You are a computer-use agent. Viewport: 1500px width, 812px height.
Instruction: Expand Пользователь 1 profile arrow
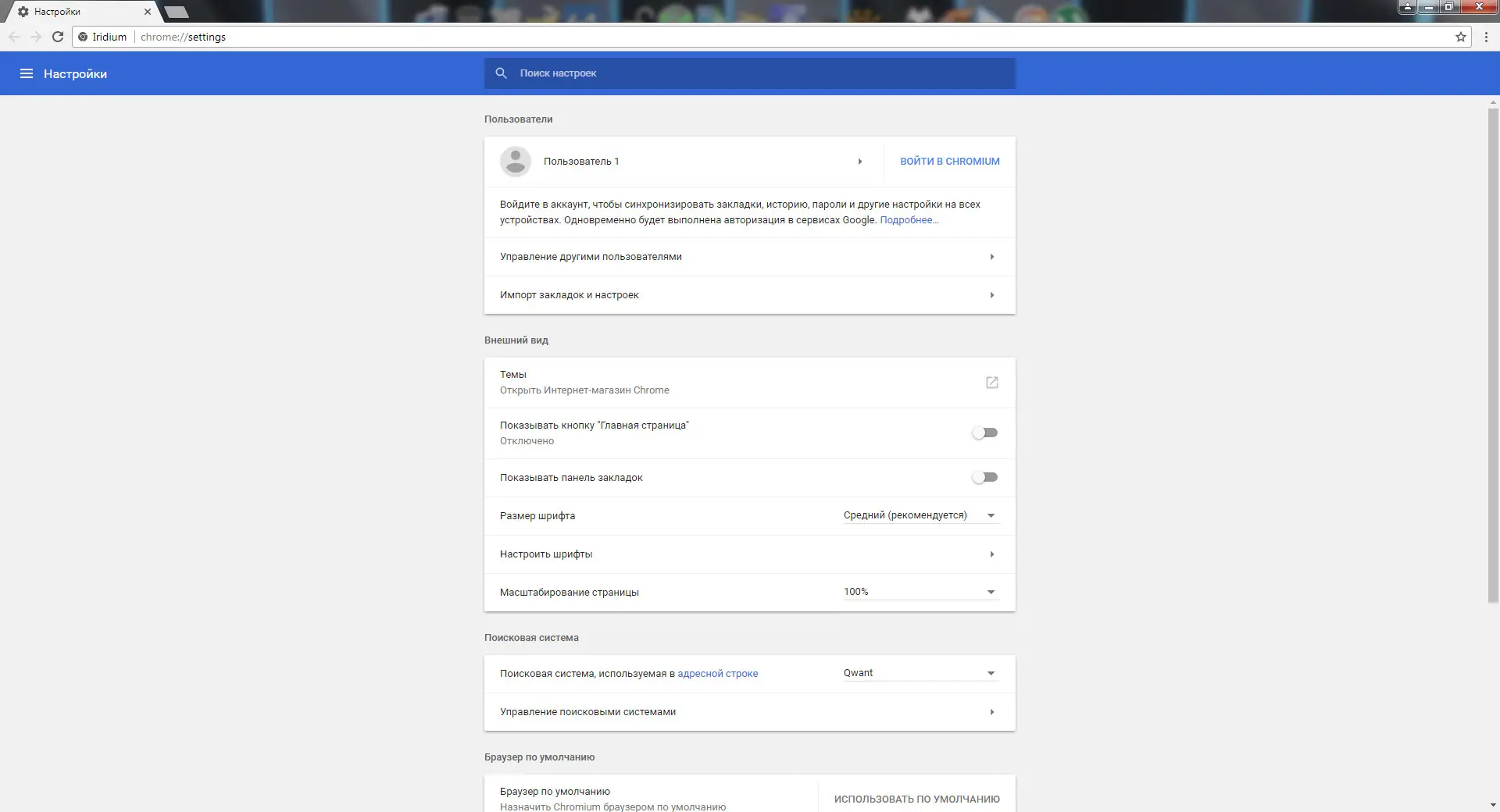point(860,162)
